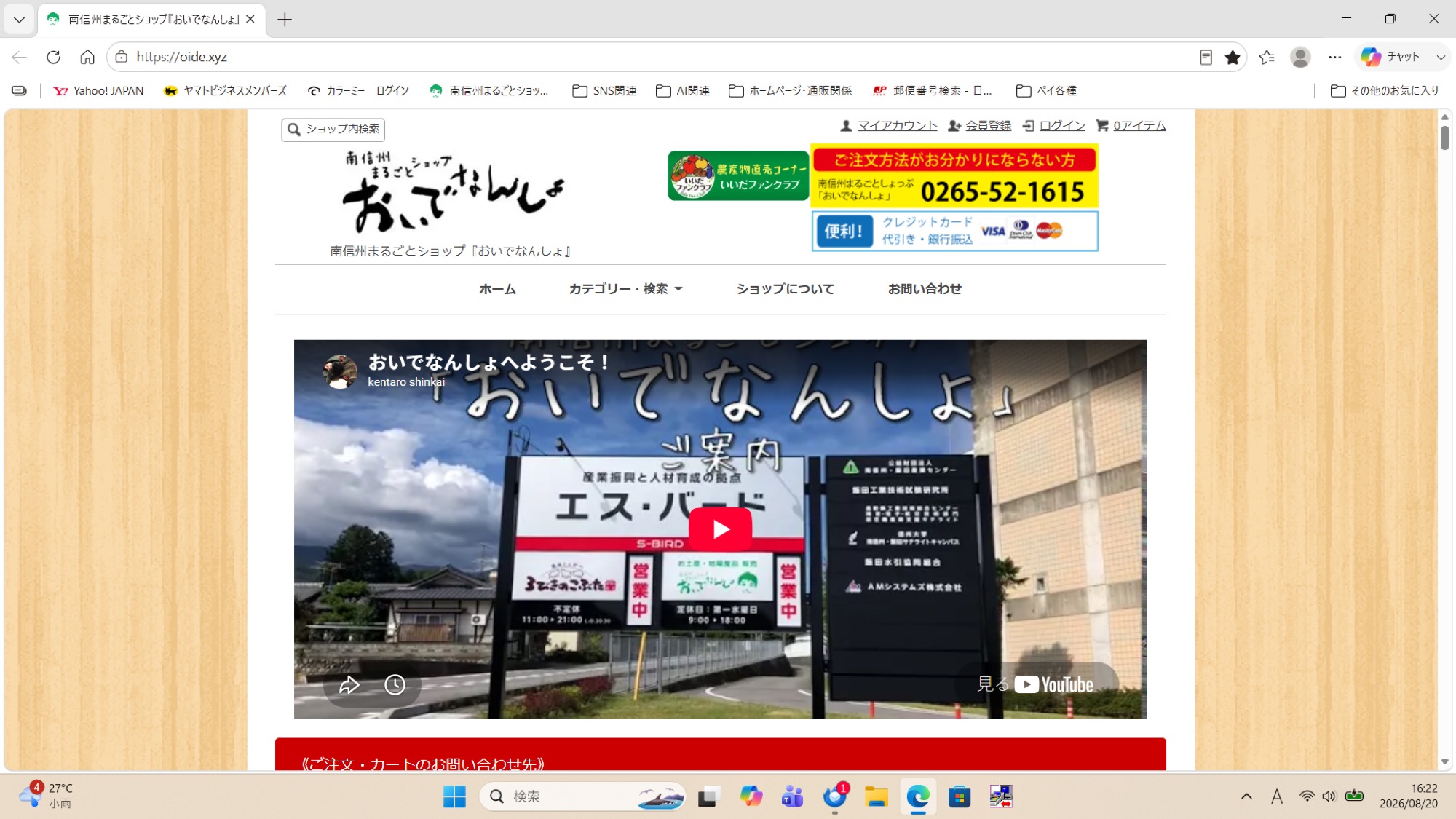Image resolution: width=1456 pixels, height=819 pixels.
Task: Open ヤマトビジネスメンバーズ bookmark
Action: pos(225,91)
